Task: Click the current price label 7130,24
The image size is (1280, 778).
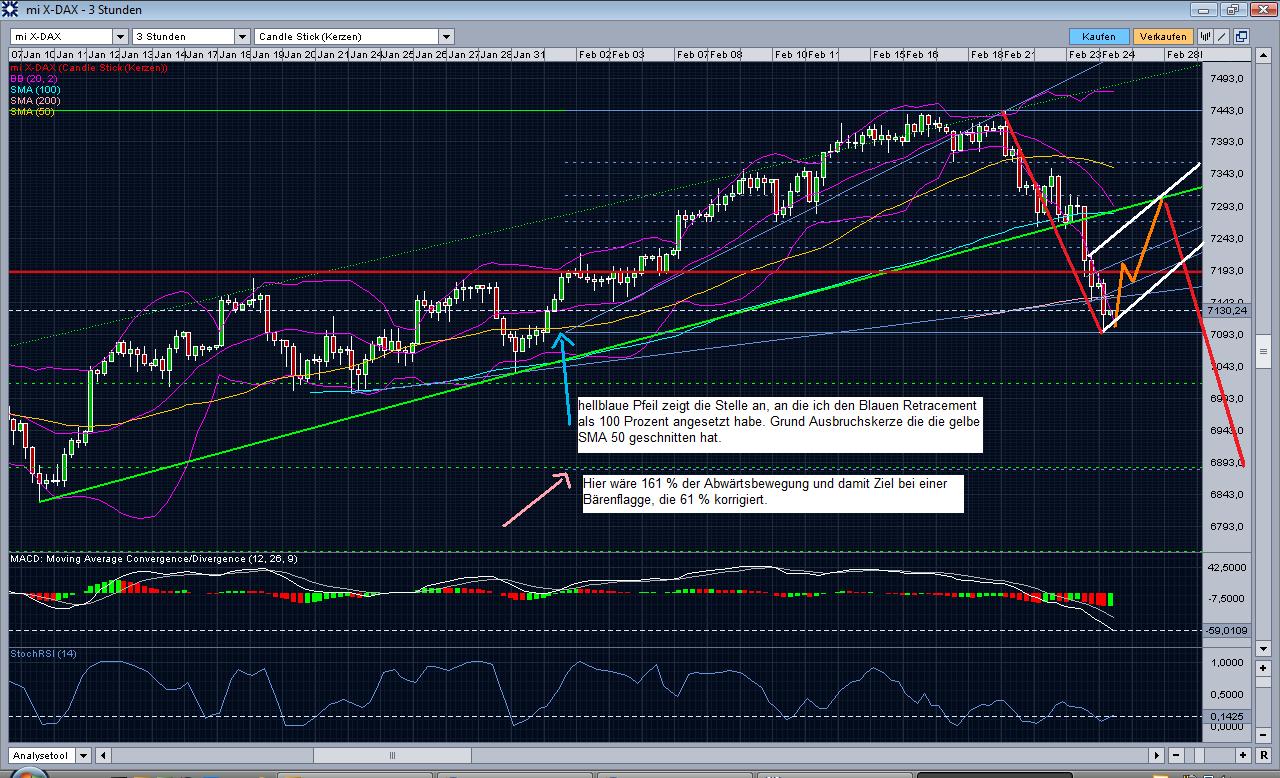Action: (1227, 310)
